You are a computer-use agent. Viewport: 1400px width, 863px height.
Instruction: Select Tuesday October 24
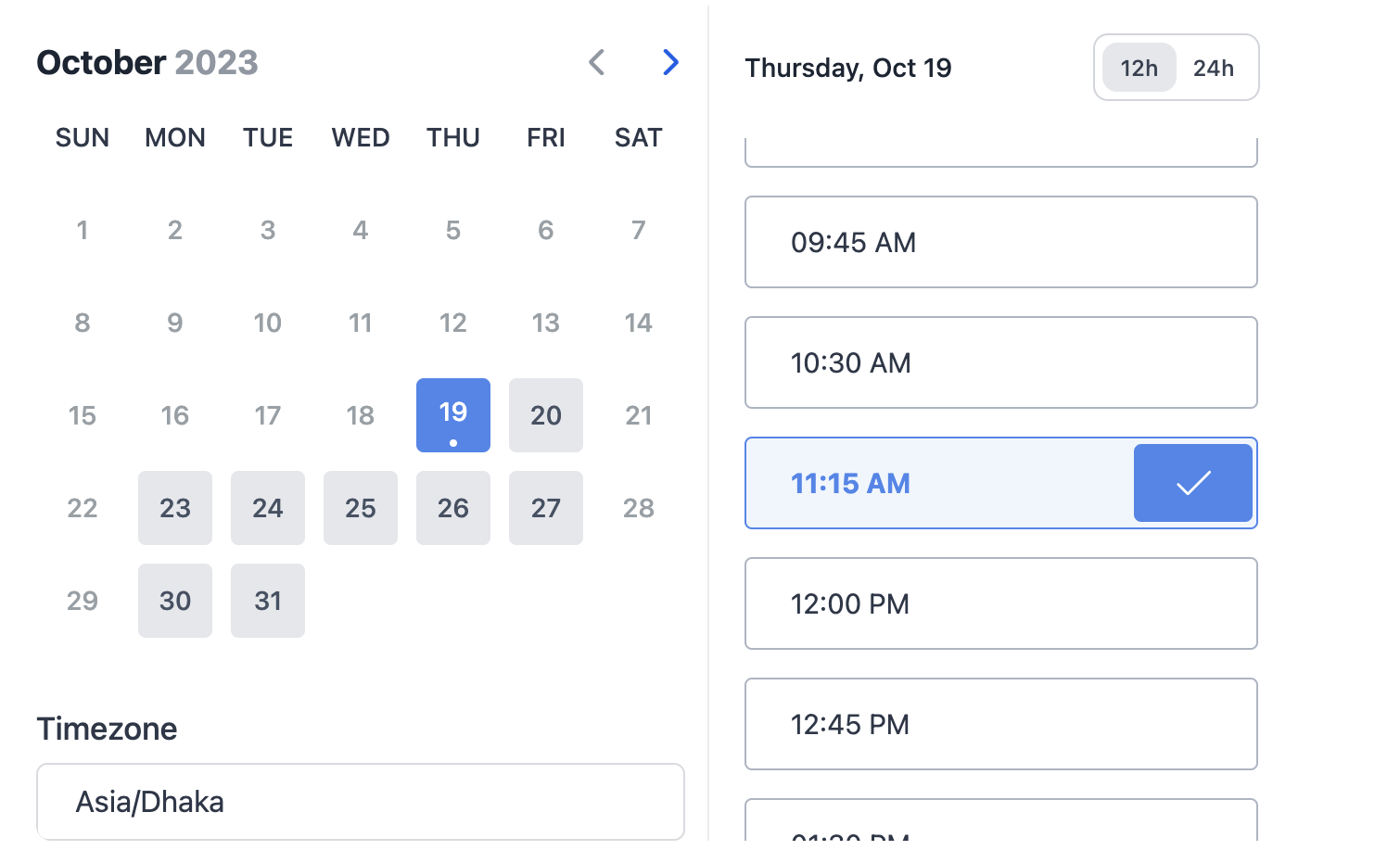point(268,508)
